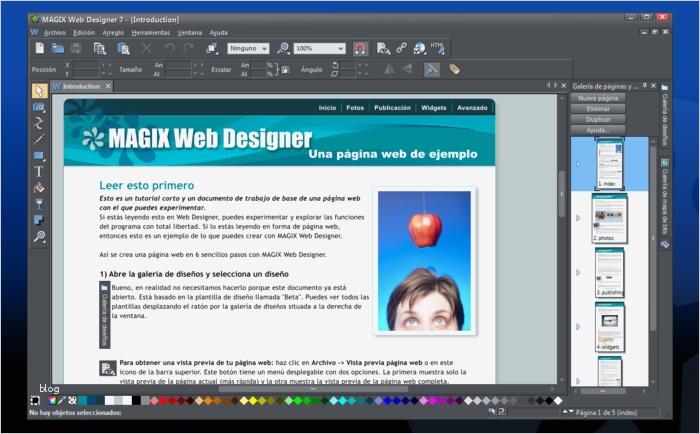
Task: Open the Herramientas menu
Action: tap(150, 32)
